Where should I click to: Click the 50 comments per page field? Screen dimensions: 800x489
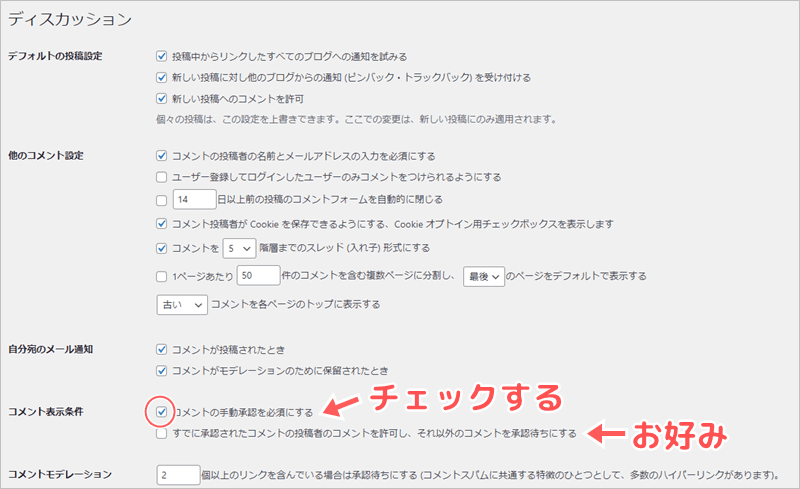point(257,276)
